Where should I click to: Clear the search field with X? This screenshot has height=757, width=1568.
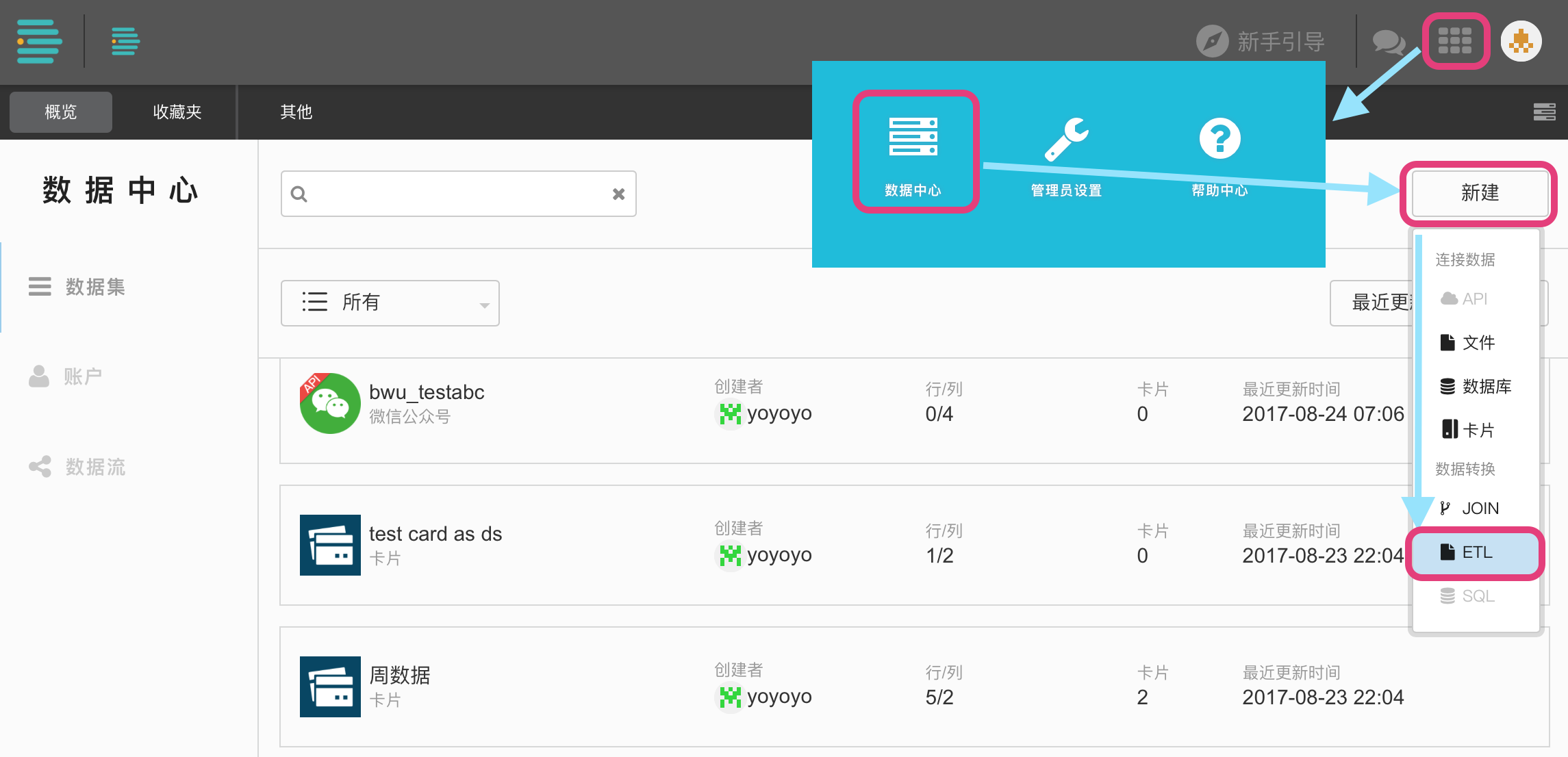tap(618, 194)
